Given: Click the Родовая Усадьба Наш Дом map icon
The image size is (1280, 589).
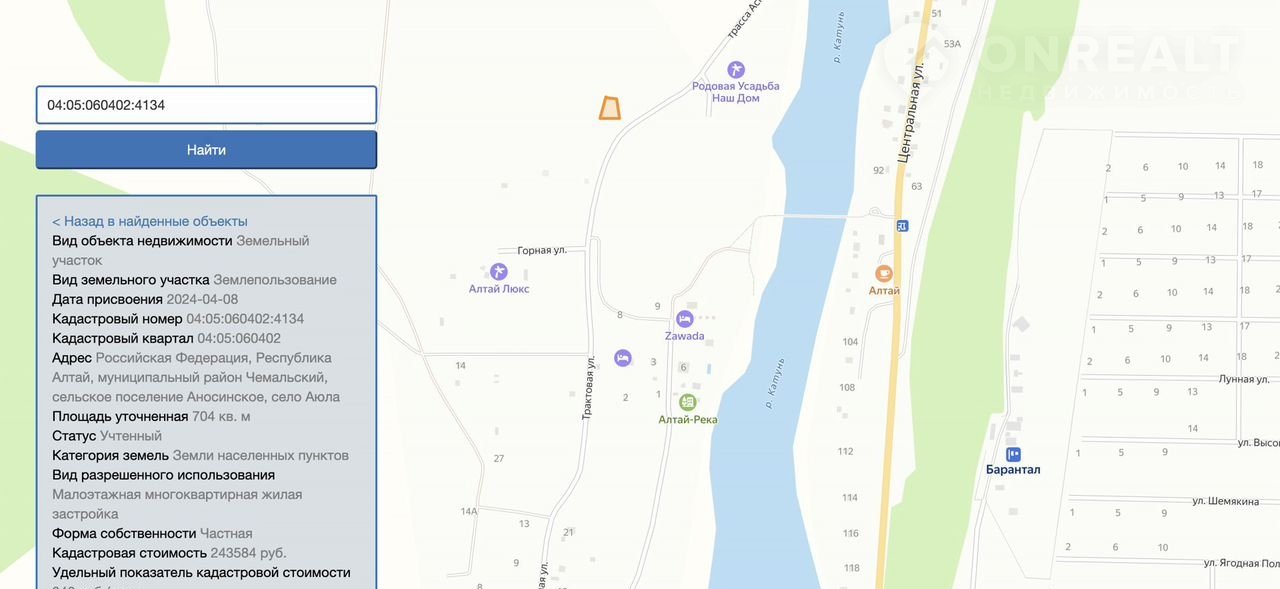Looking at the screenshot, I should pos(735,70).
